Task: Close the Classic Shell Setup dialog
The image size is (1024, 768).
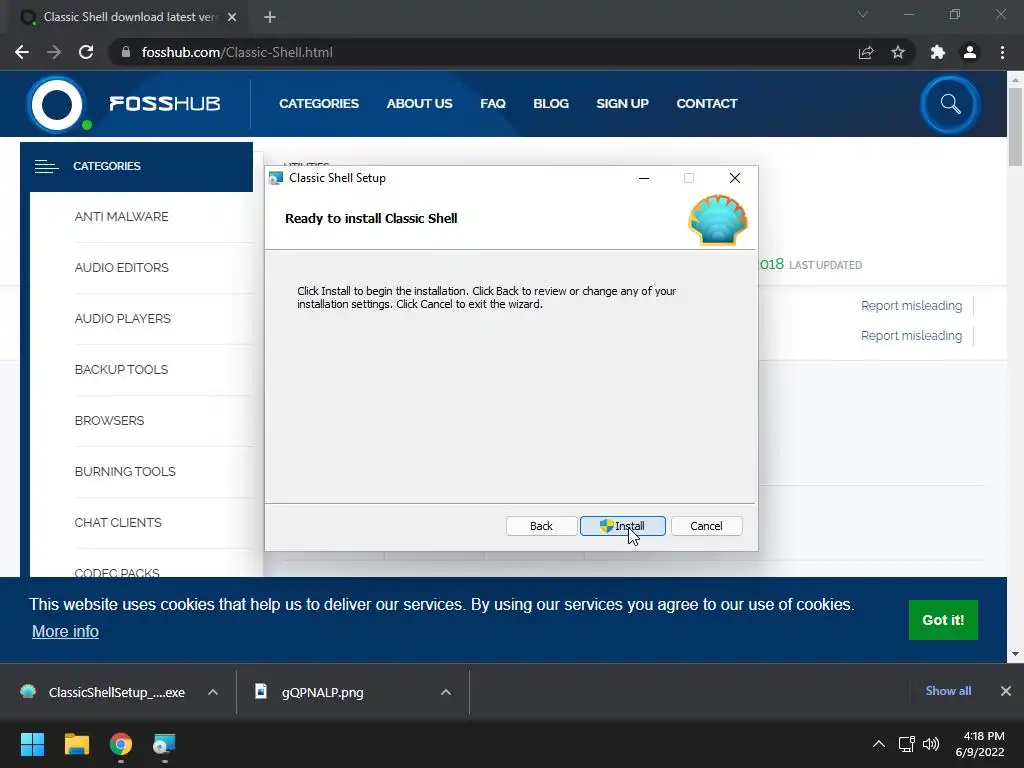Action: click(735, 178)
